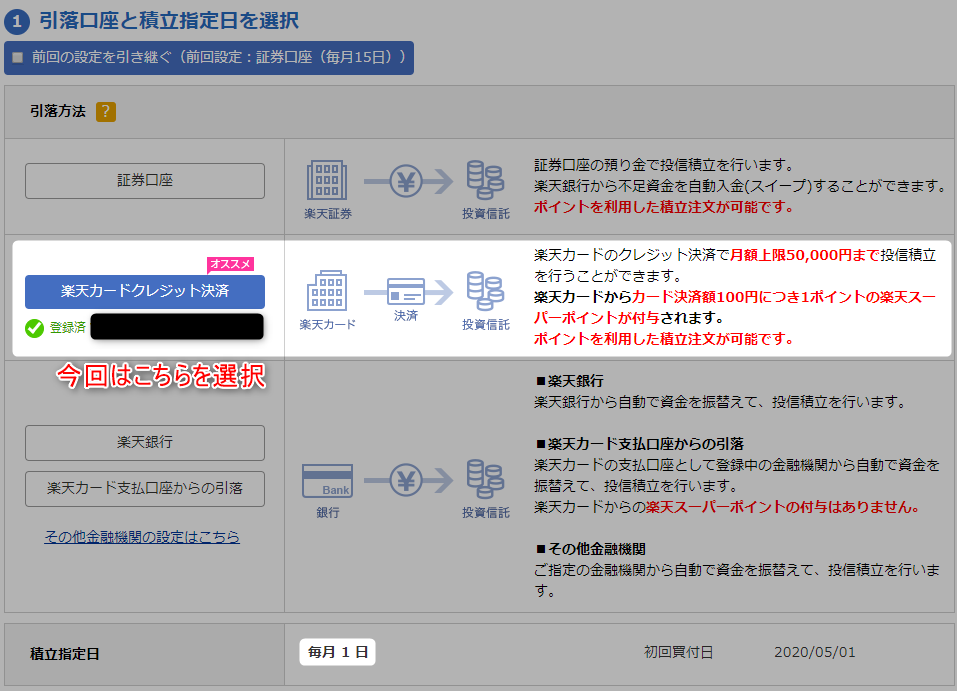Screen dimensions: 957x691
Task: Select the 証券口座 withdrawal method button
Action: pyautogui.click(x=145, y=181)
